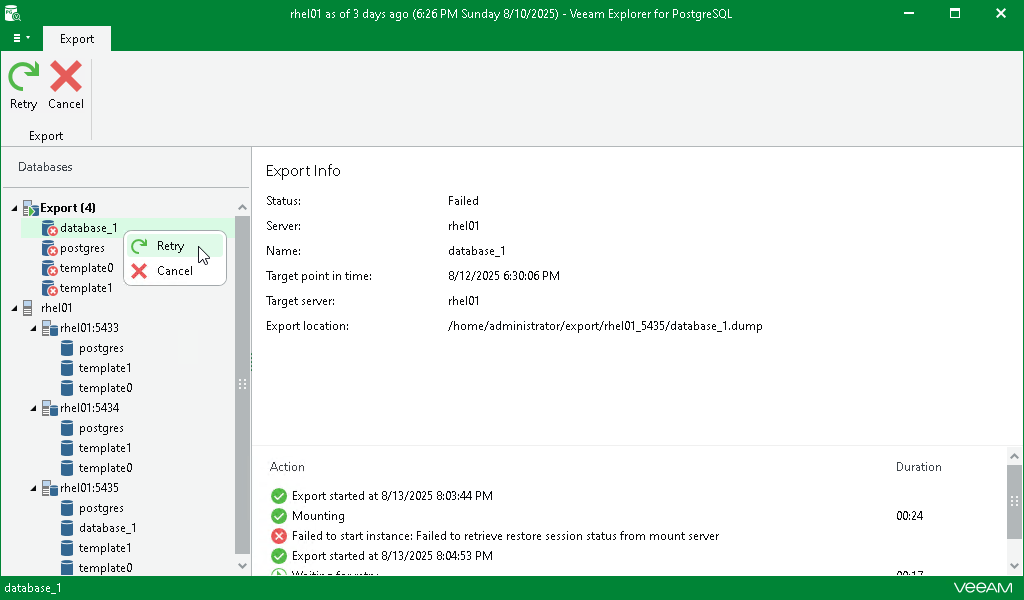
Task: Select postgres label under rhel01:5434
Action: pyautogui.click(x=101, y=428)
